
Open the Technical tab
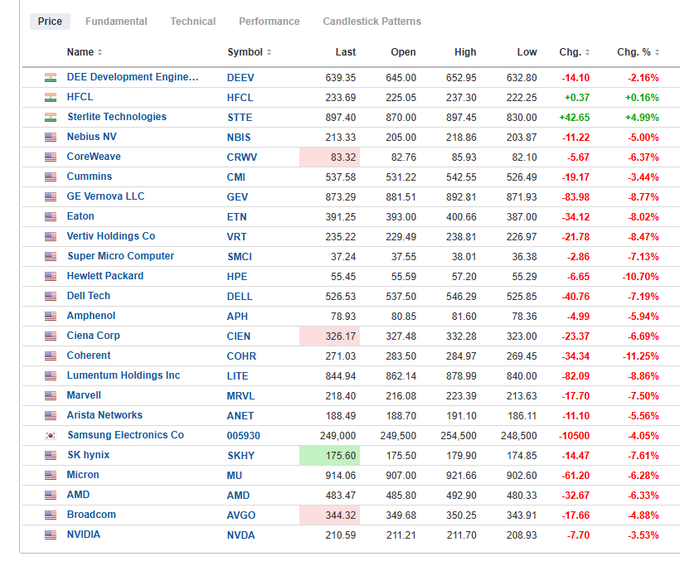point(193,21)
